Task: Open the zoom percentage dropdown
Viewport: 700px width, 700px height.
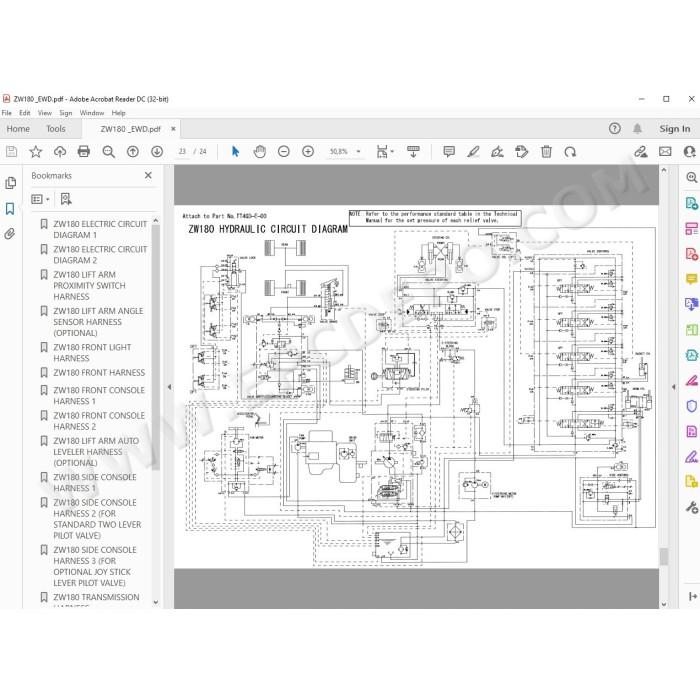Action: point(358,152)
